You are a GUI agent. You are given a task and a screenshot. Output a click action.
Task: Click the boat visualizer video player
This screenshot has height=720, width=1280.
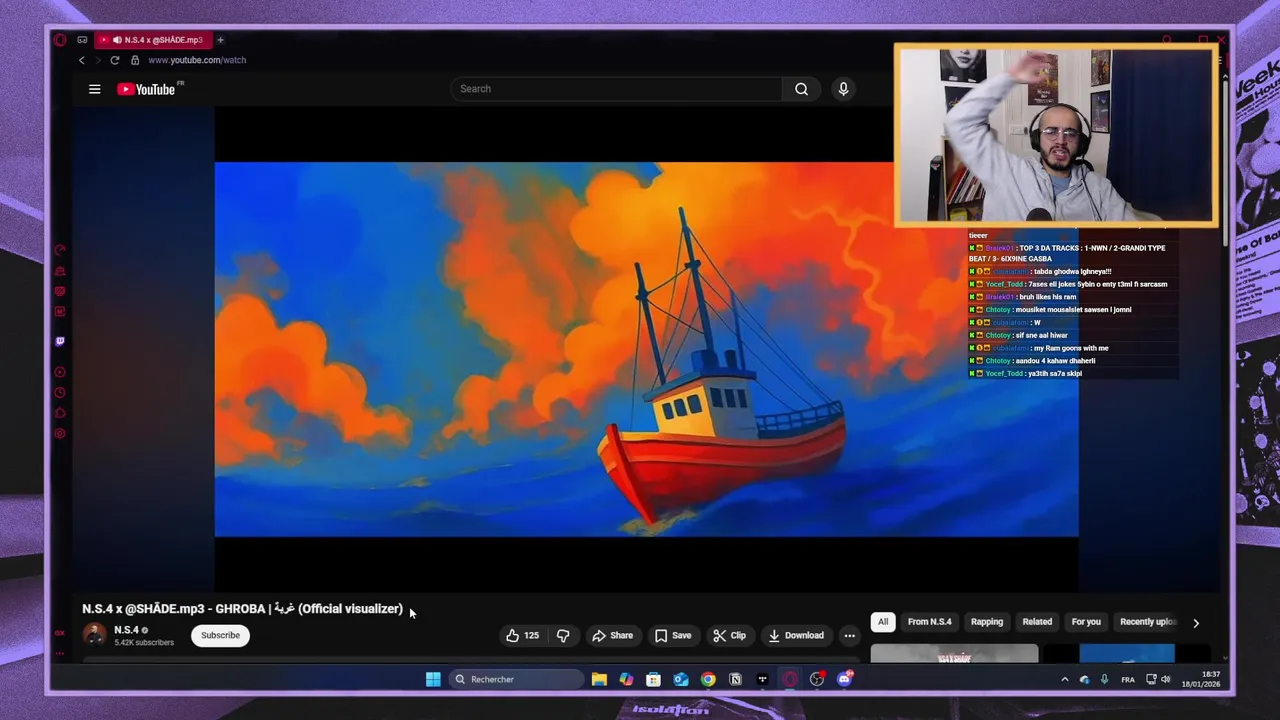(646, 349)
